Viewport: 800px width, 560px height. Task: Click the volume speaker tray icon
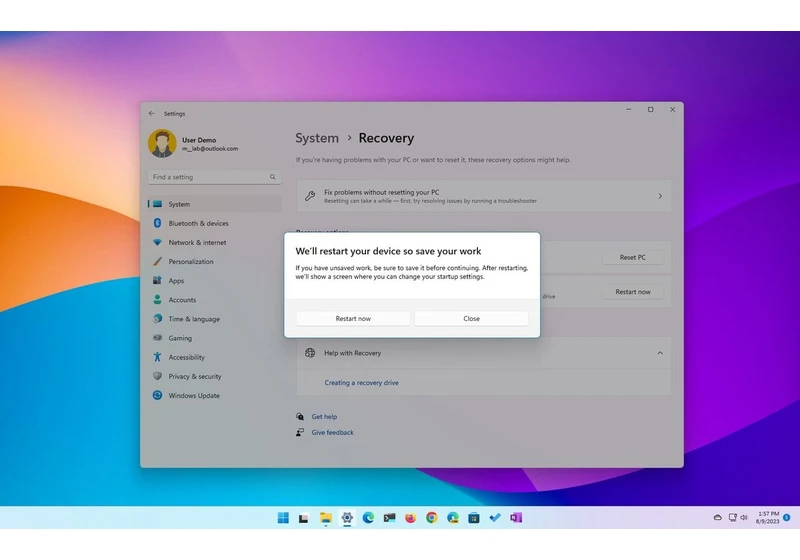coord(744,518)
